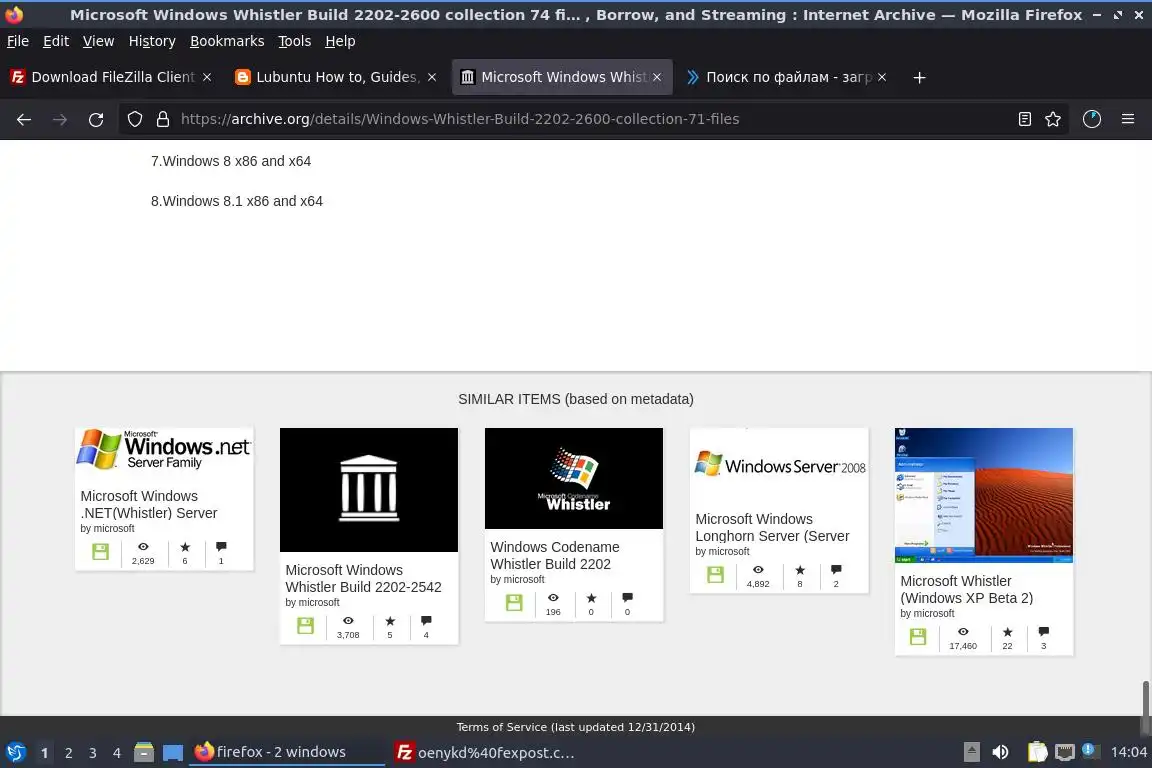Open Microsoft Whistler (Windows XP Beta 2) link
Screen dimensions: 1152x768
(x=967, y=589)
